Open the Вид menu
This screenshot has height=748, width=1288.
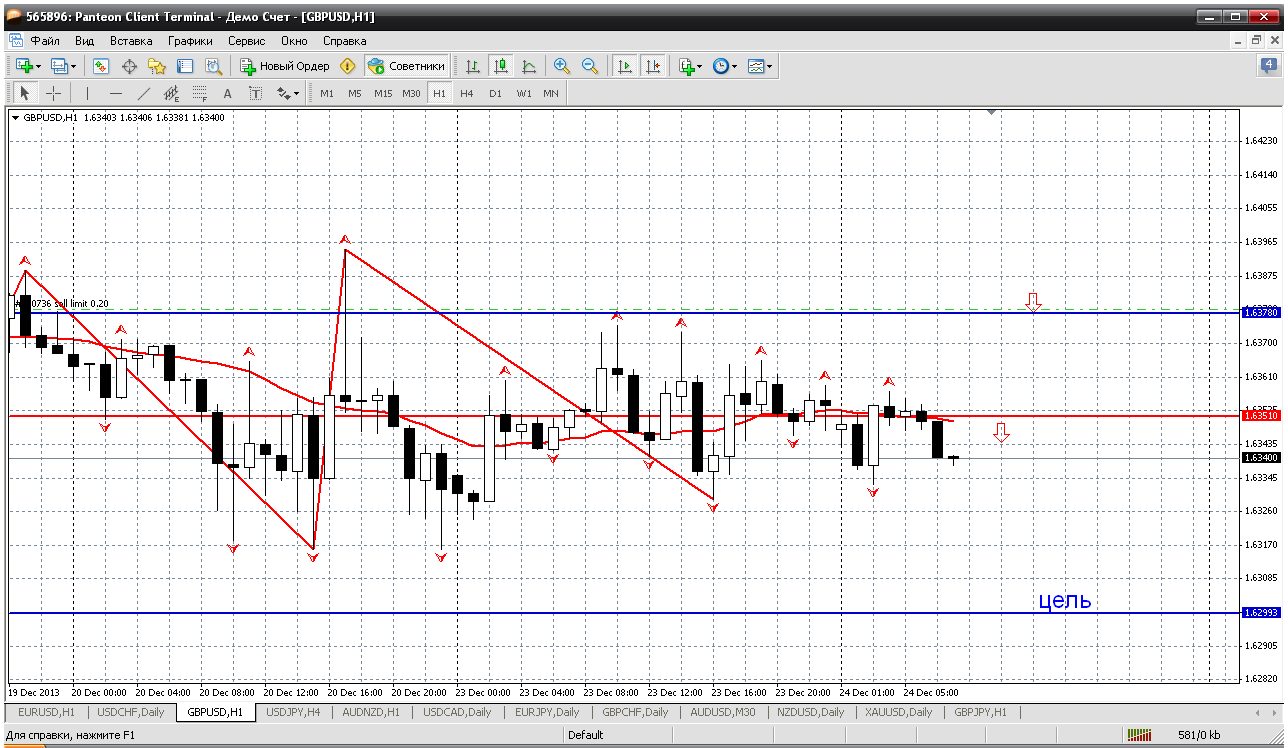click(85, 41)
